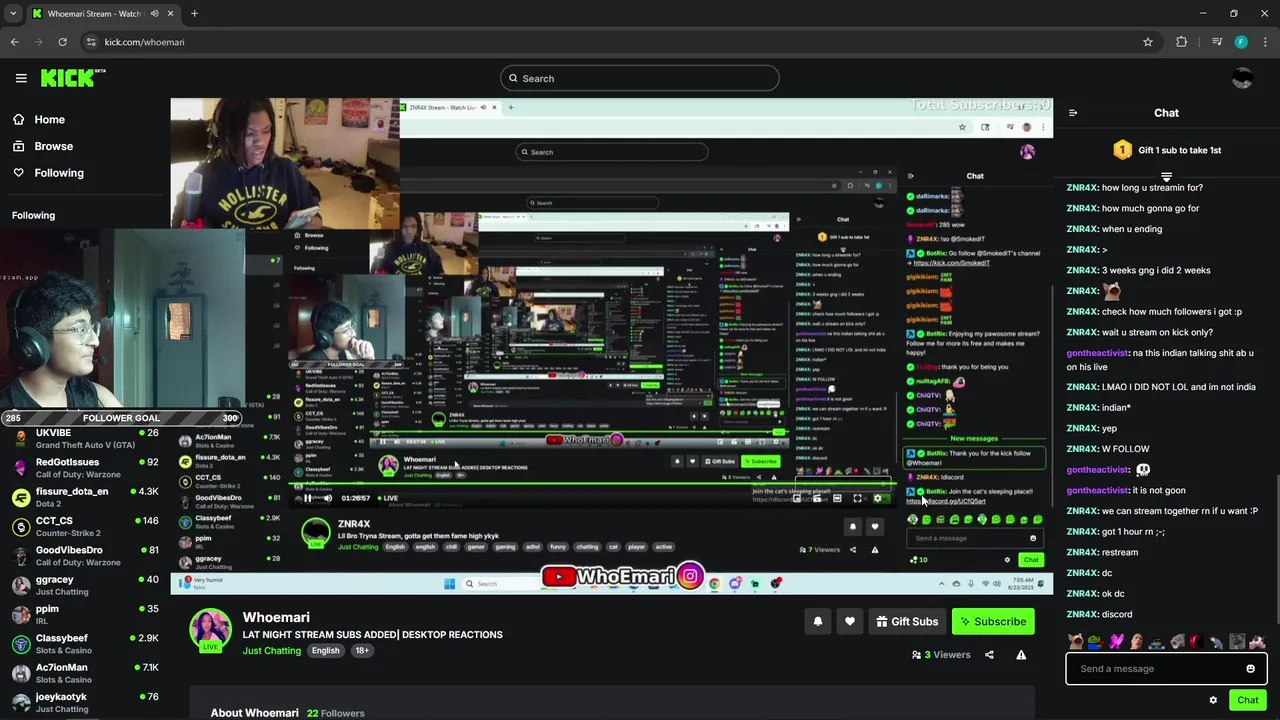Collapse the chat panel arrow

click(x=1073, y=113)
